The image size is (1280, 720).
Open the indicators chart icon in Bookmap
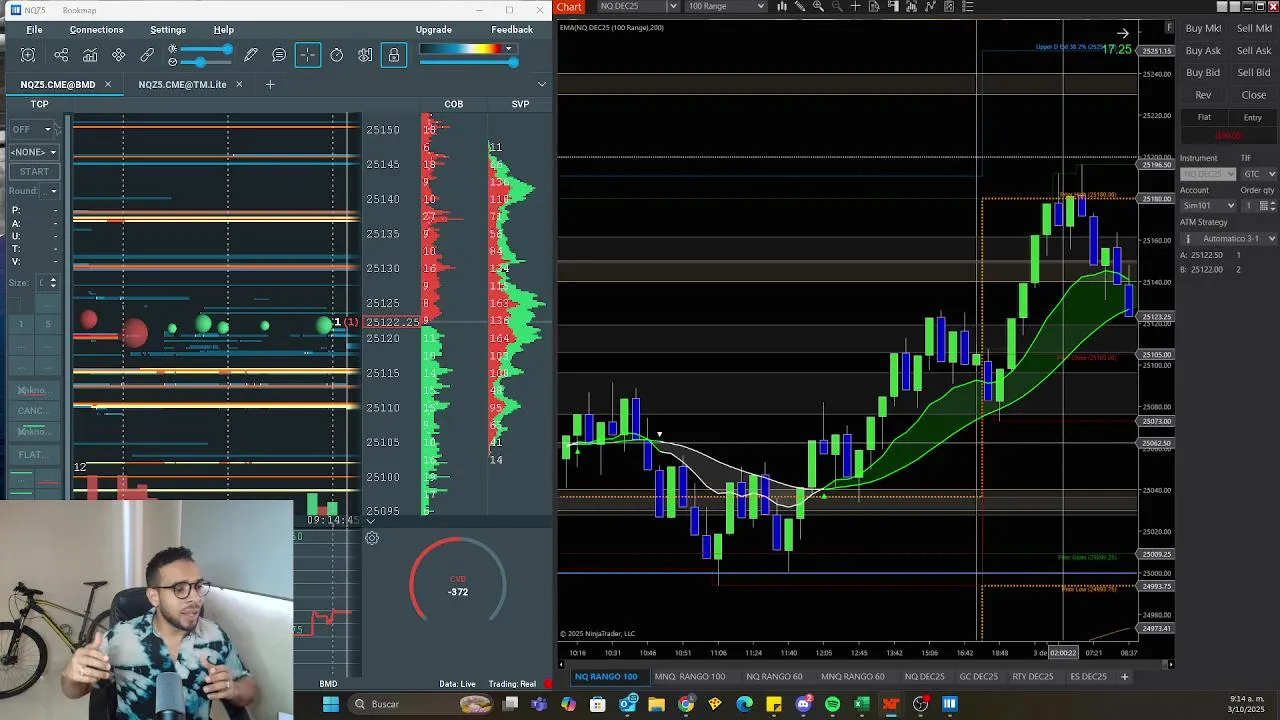pyautogui.click(x=90, y=55)
